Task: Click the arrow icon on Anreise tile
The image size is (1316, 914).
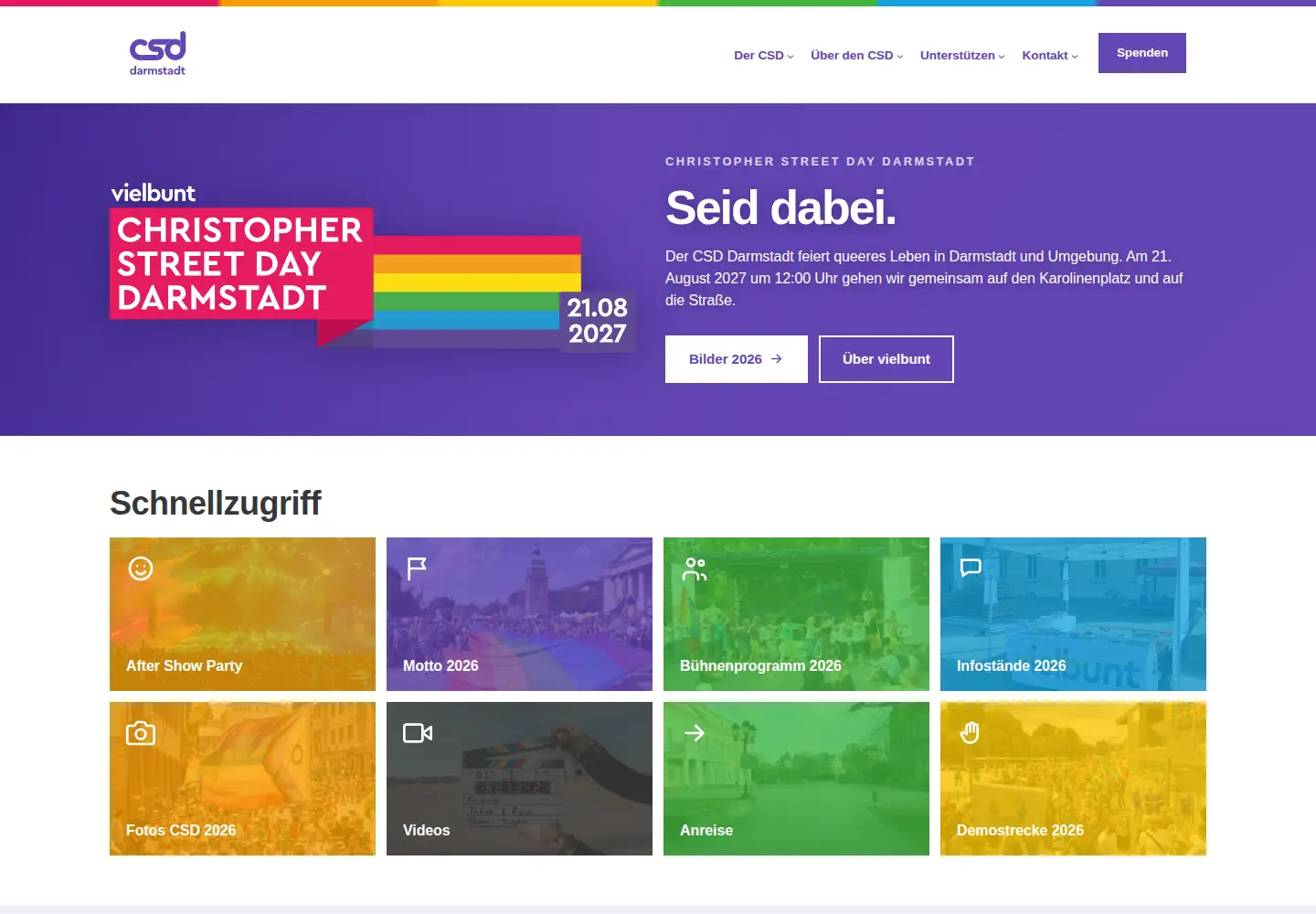Action: [x=695, y=733]
